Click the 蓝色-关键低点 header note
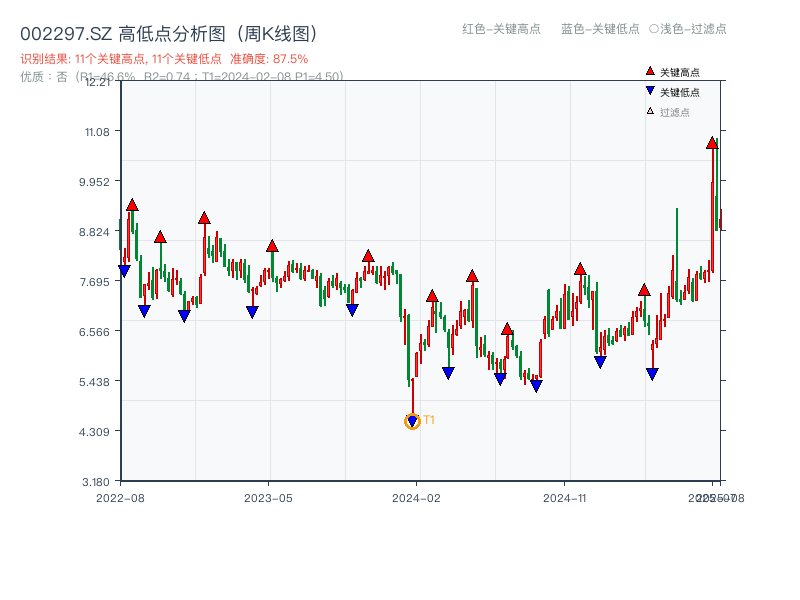 tap(600, 29)
